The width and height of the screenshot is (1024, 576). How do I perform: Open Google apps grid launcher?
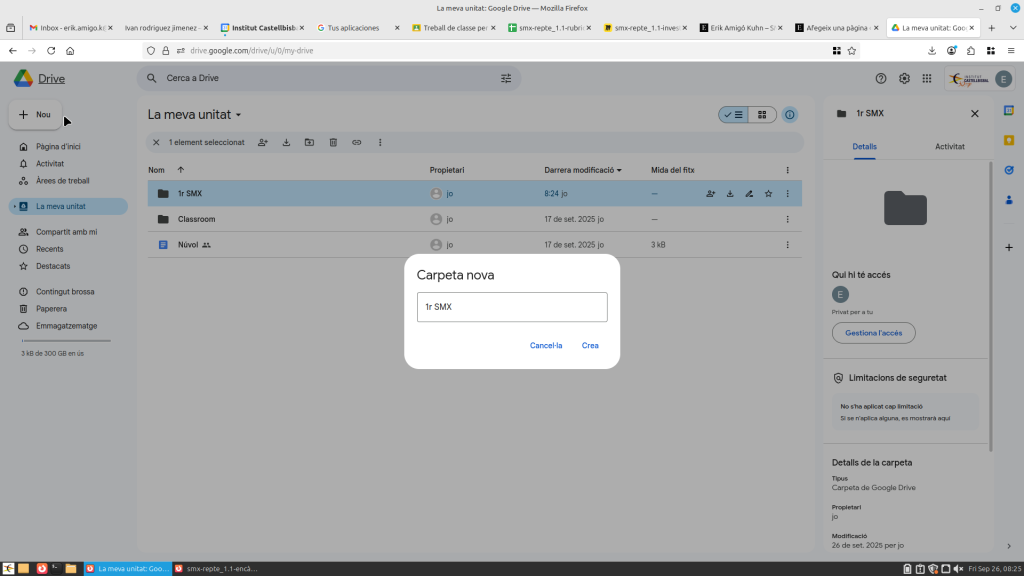(x=927, y=78)
